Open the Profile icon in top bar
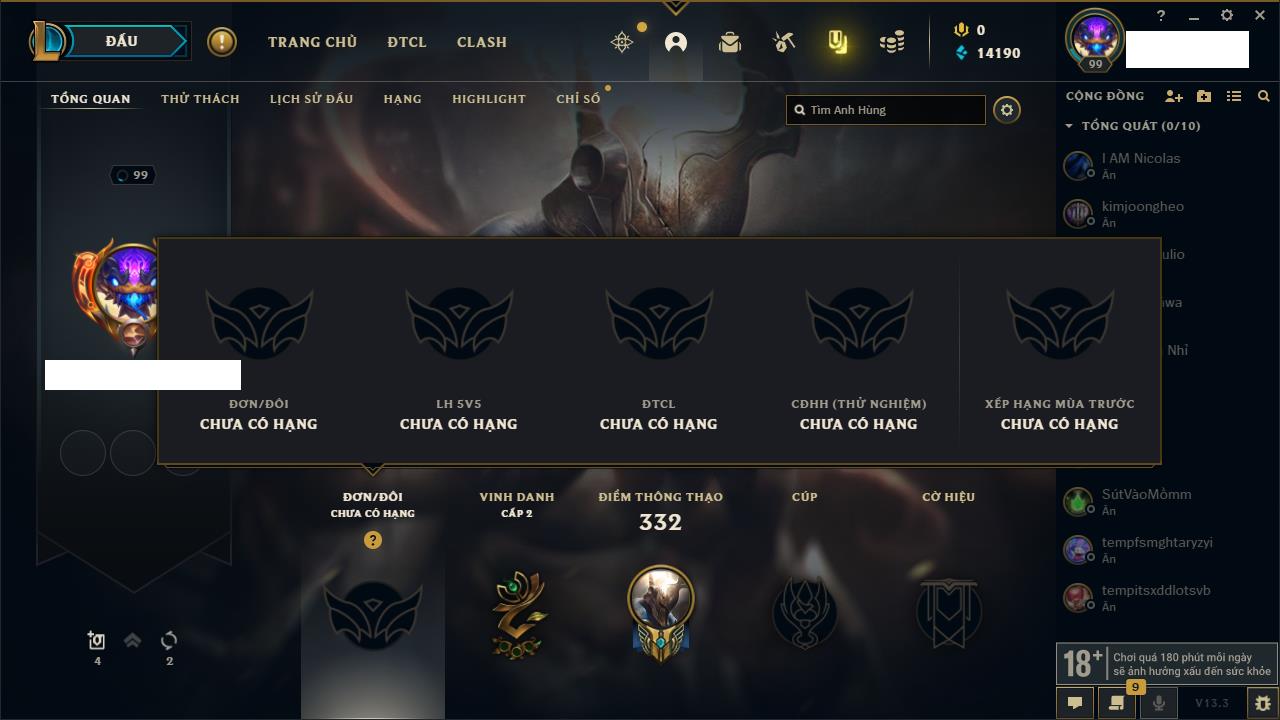Screen dimensions: 1280x720 coord(676,42)
